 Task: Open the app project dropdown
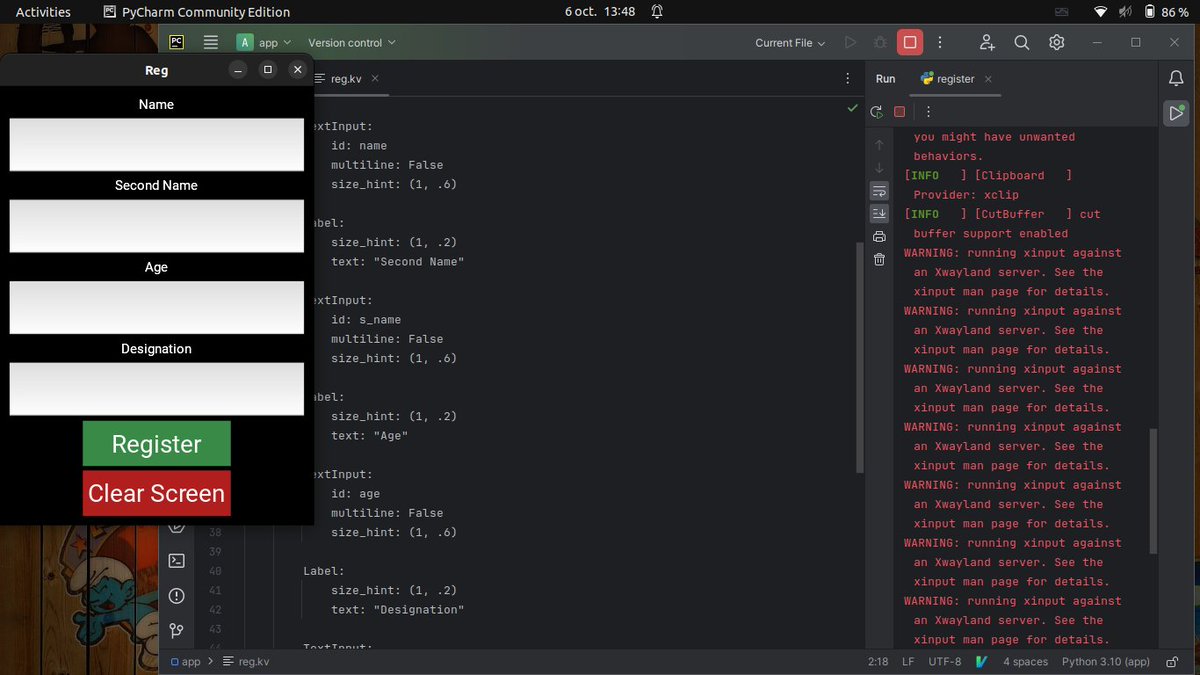coord(264,42)
